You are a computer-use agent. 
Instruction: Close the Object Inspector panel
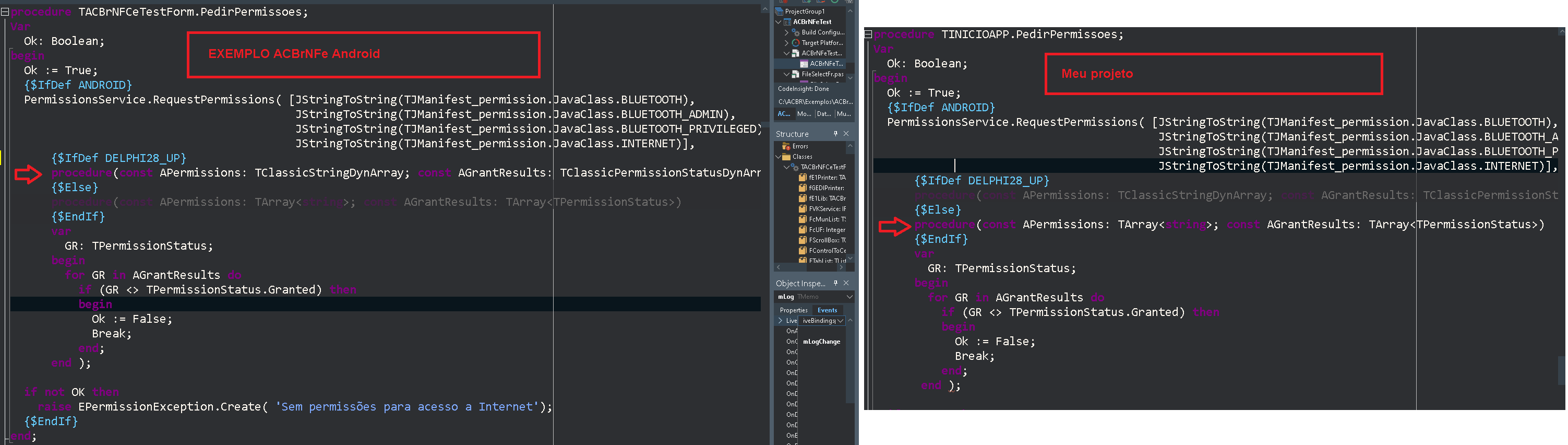(845, 283)
